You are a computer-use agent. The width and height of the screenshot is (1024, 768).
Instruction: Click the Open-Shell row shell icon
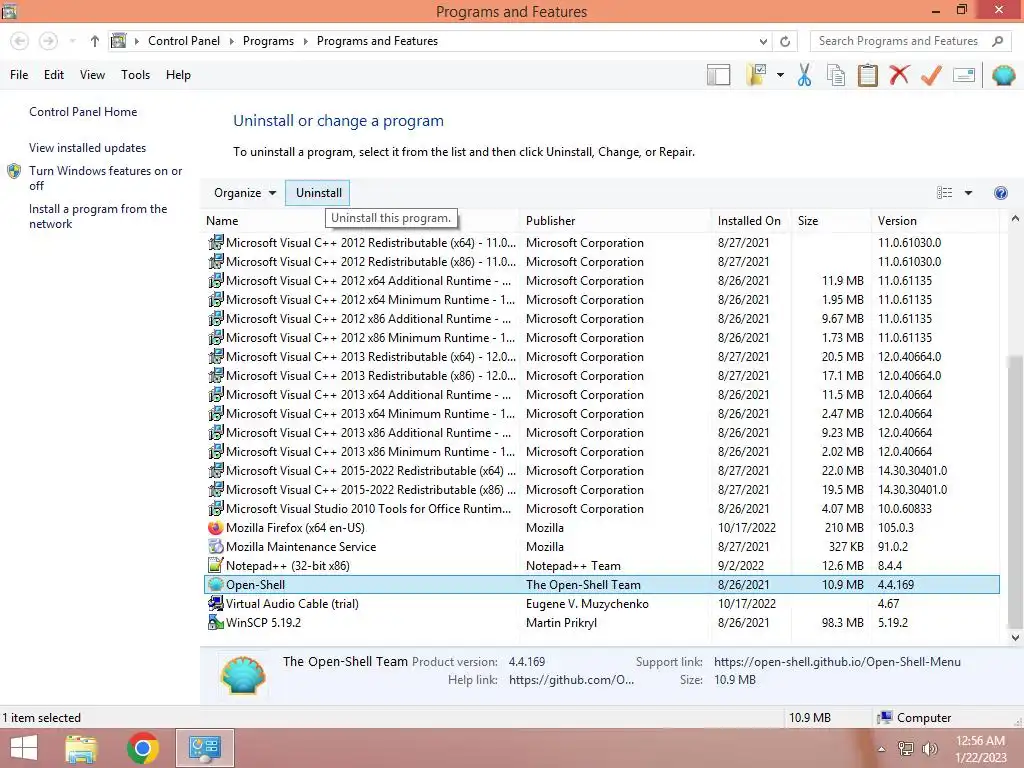[216, 584]
